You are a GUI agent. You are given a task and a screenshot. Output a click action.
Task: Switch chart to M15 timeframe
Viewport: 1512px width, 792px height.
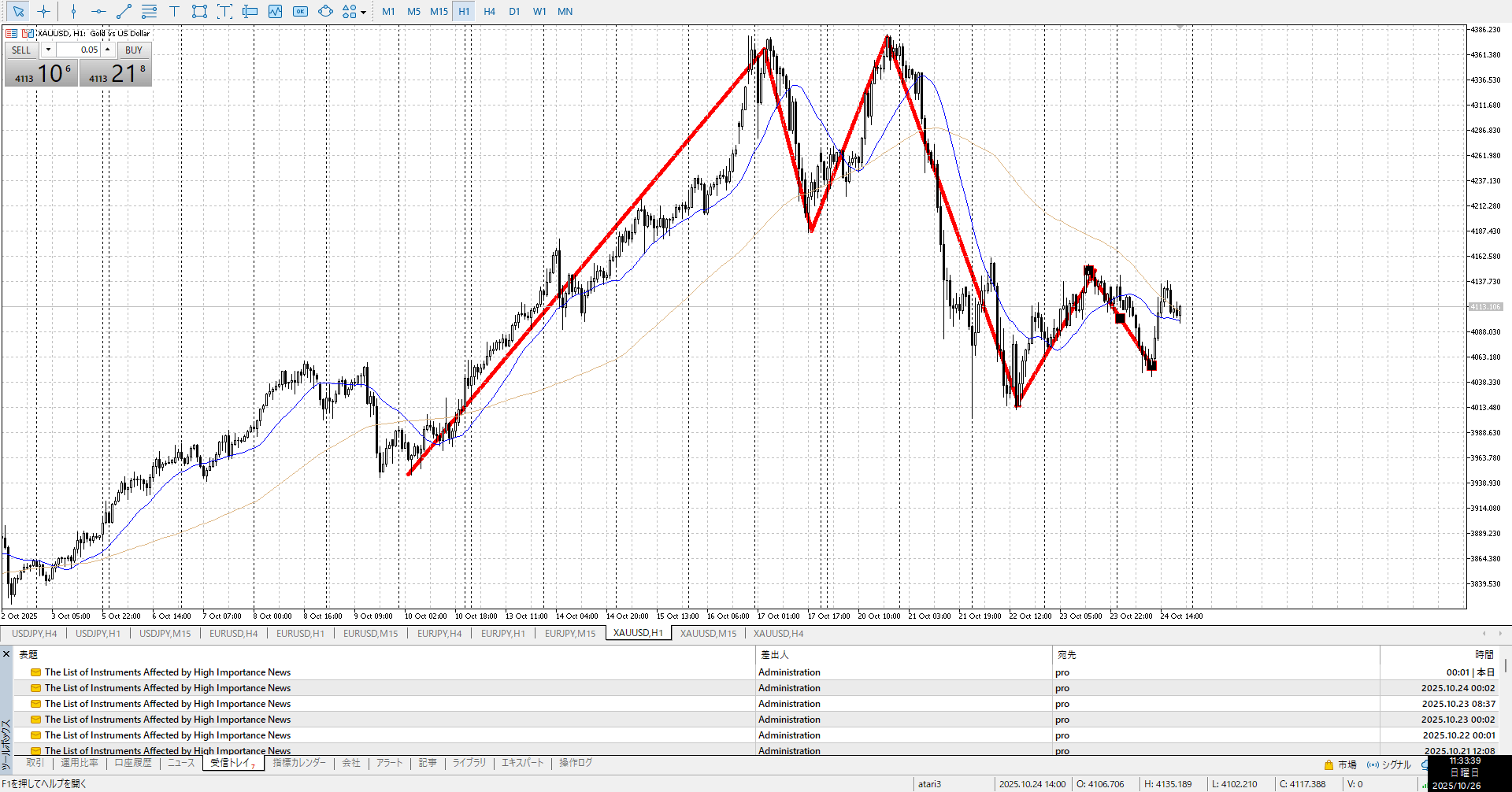click(439, 12)
